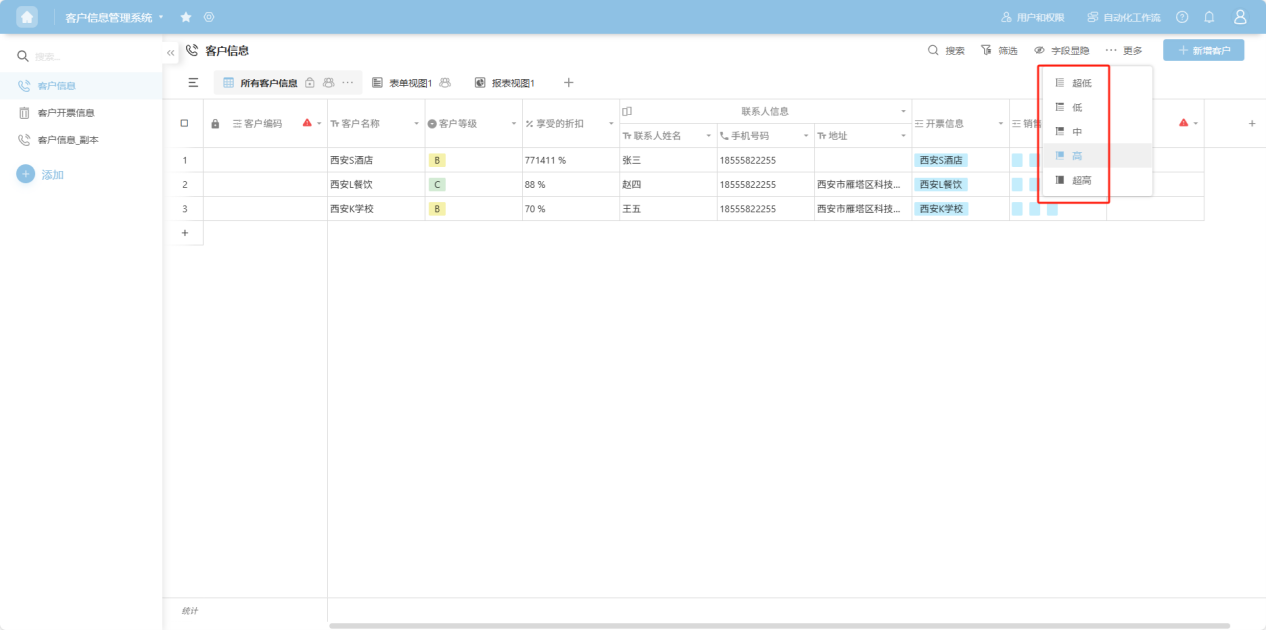The height and width of the screenshot is (630, 1266).
Task: Collapse the left sidebar with double-chevron
Action: (x=170, y=52)
